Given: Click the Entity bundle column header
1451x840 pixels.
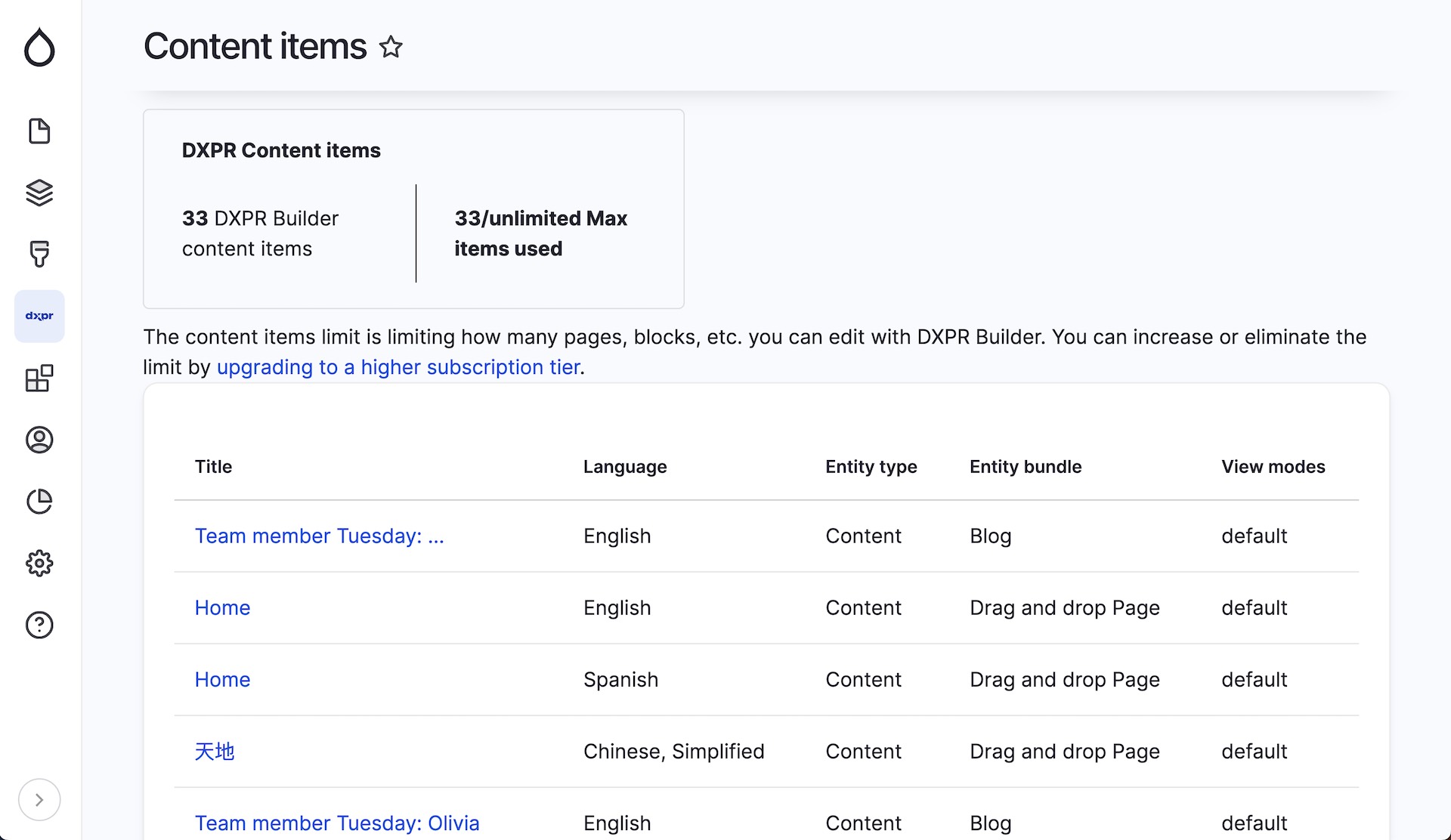Looking at the screenshot, I should (x=1026, y=466).
